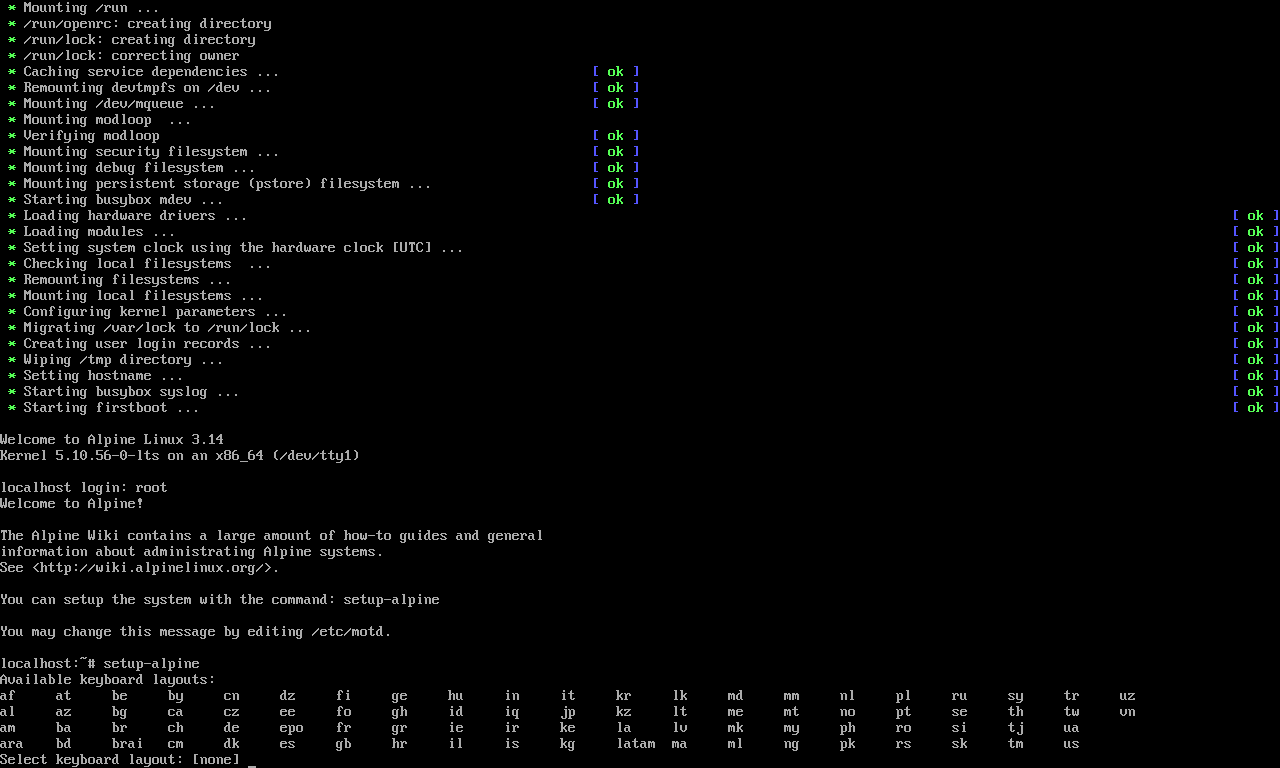The image size is (1280, 768).
Task: Click the 'ua' keyboard layout code
Action: (1072, 728)
